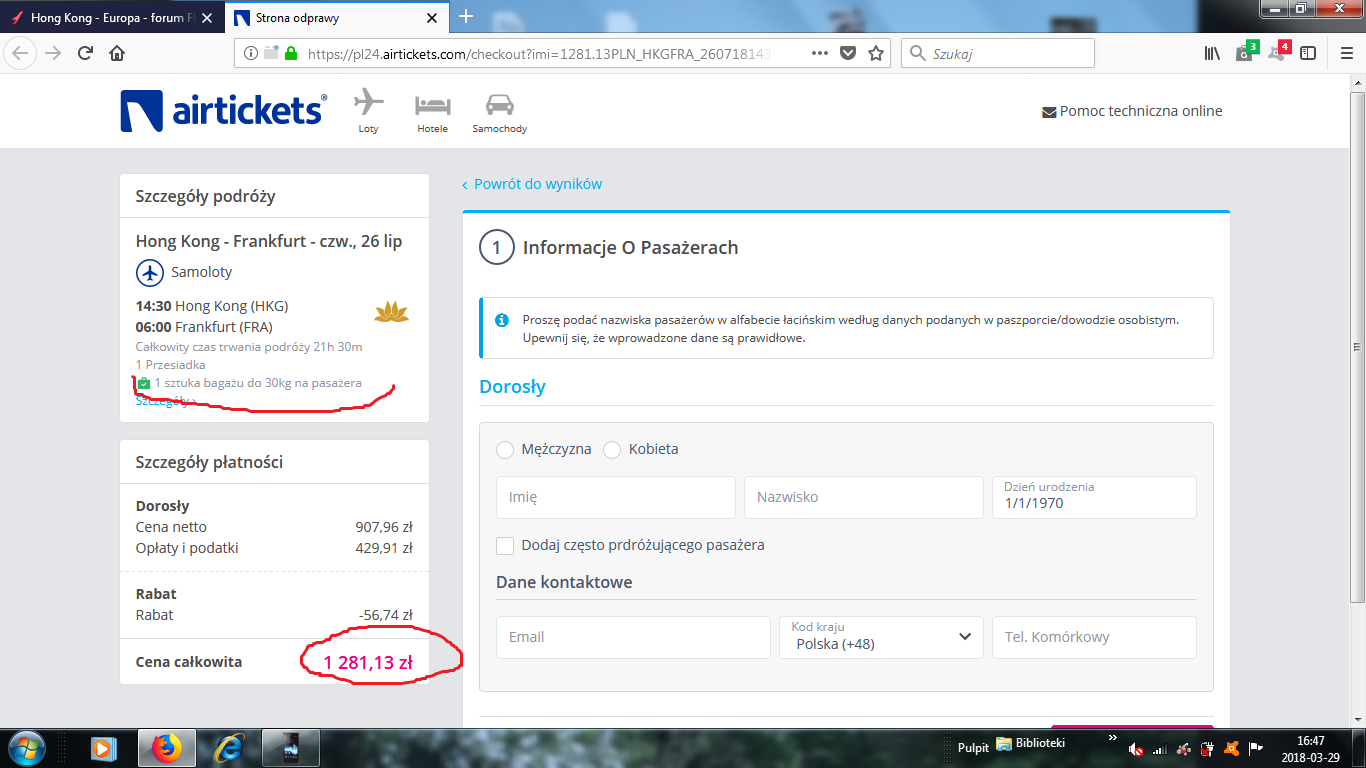Check Dodaj często podróżującego pasażera
This screenshot has height=768, width=1366.
[505, 546]
